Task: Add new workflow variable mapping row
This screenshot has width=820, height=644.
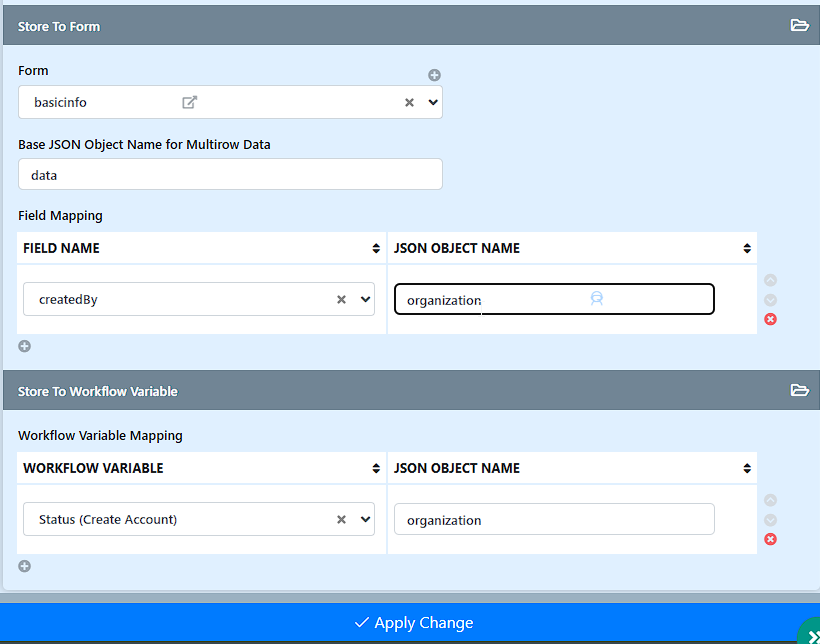Action: (25, 566)
